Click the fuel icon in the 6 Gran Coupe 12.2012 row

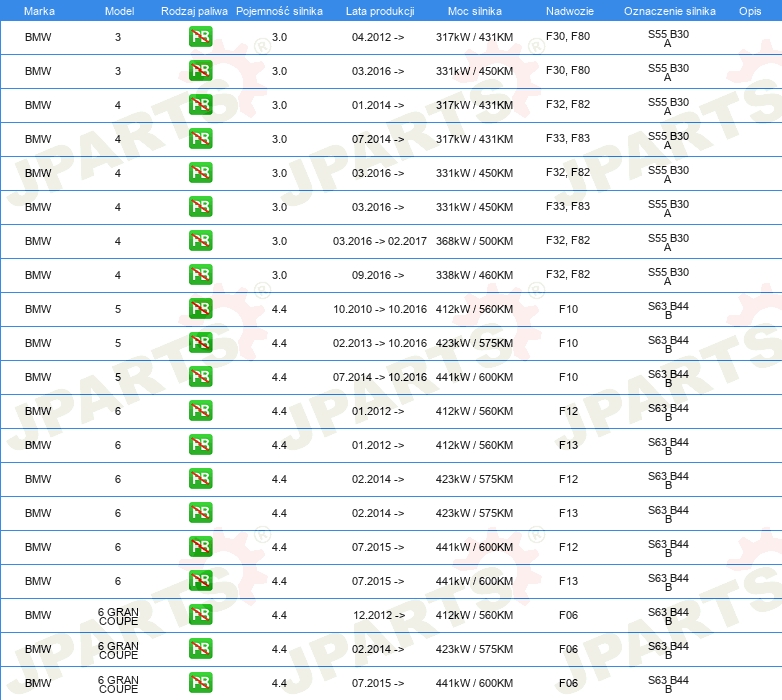[200, 615]
